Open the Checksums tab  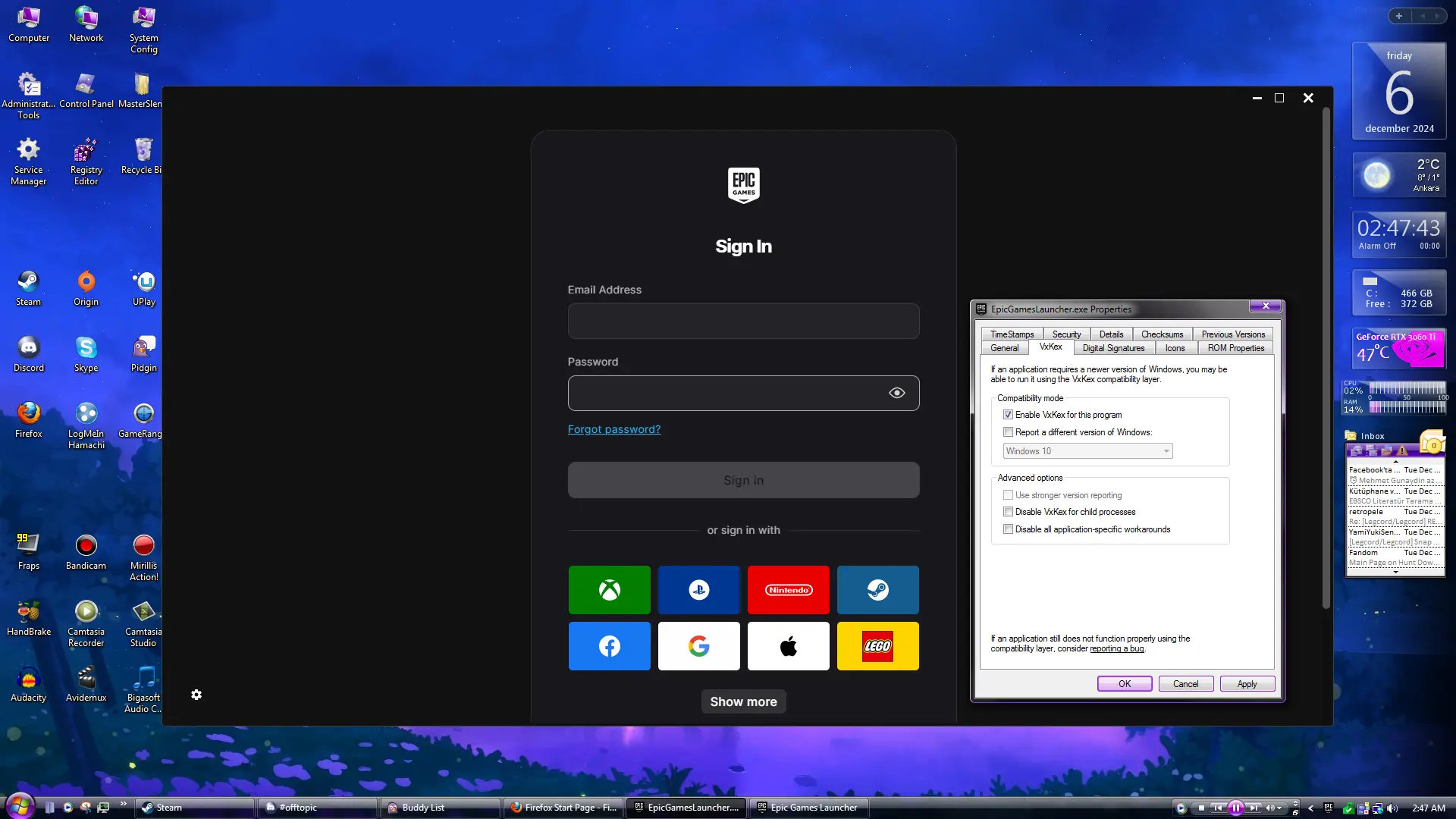click(1162, 334)
